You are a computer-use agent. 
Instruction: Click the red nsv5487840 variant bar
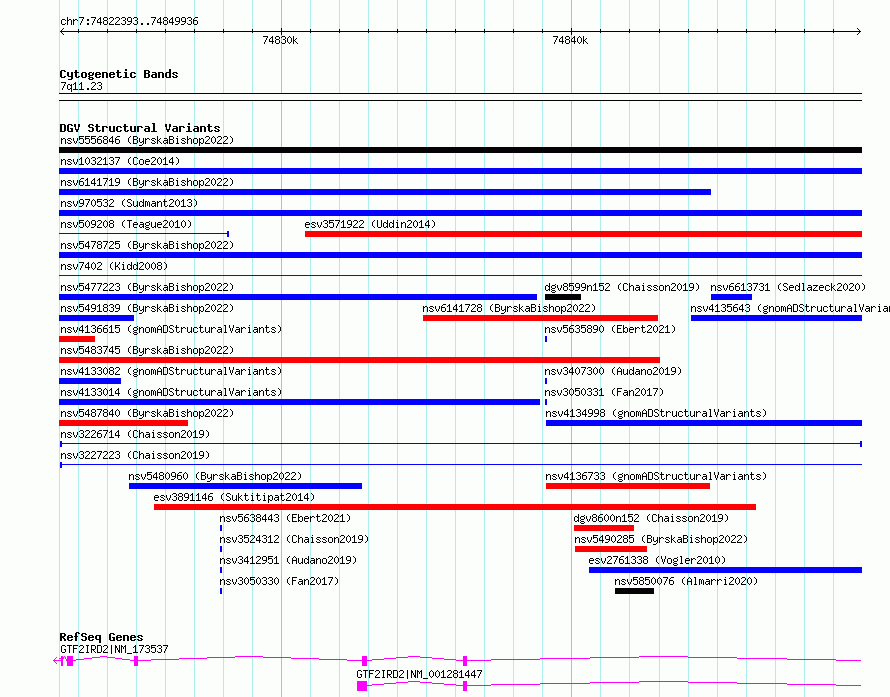point(123,423)
